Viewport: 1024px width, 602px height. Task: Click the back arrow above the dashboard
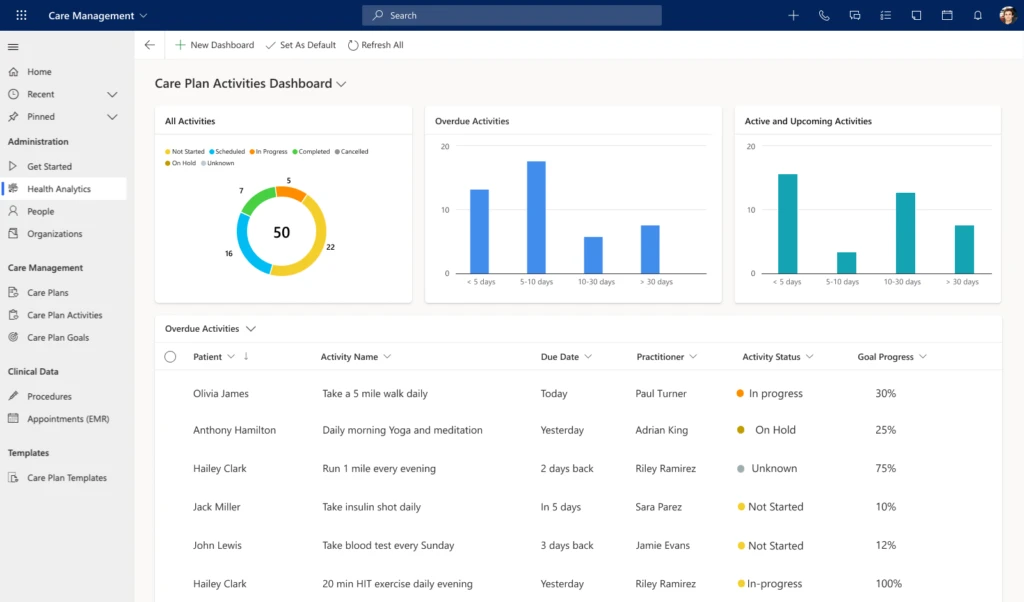pos(149,44)
